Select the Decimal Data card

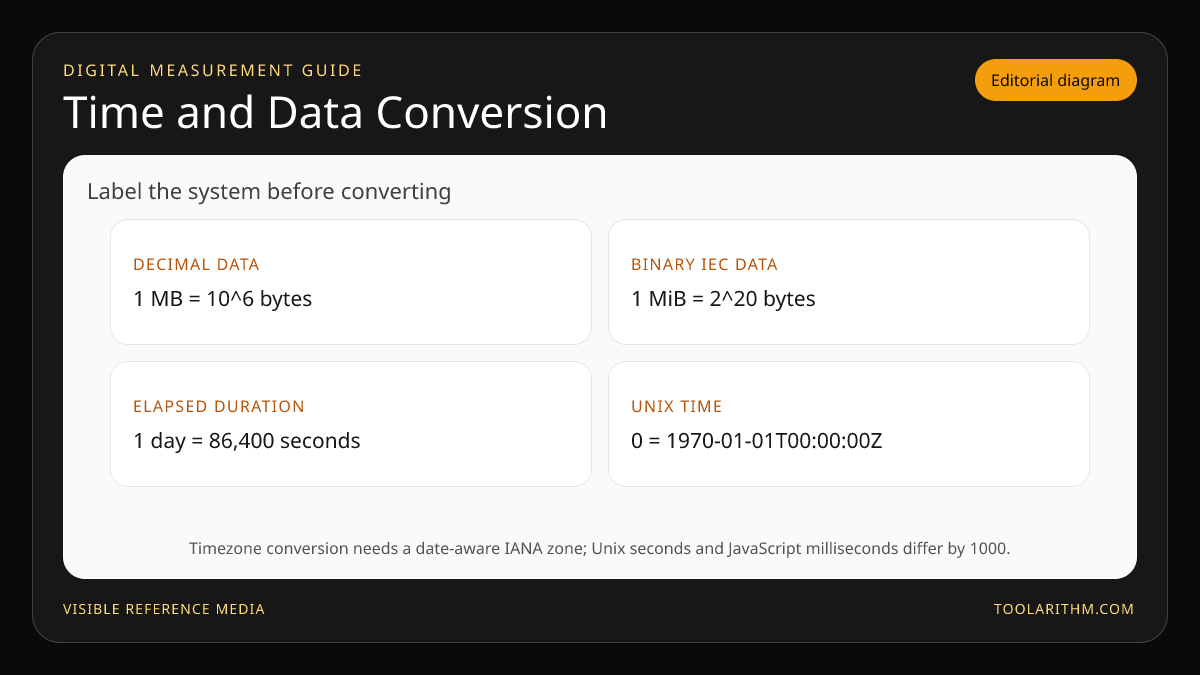351,282
